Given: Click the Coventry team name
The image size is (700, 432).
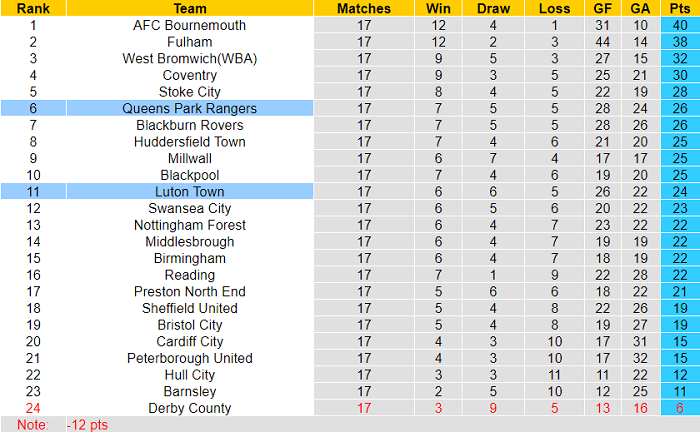Looking at the screenshot, I should tap(189, 75).
